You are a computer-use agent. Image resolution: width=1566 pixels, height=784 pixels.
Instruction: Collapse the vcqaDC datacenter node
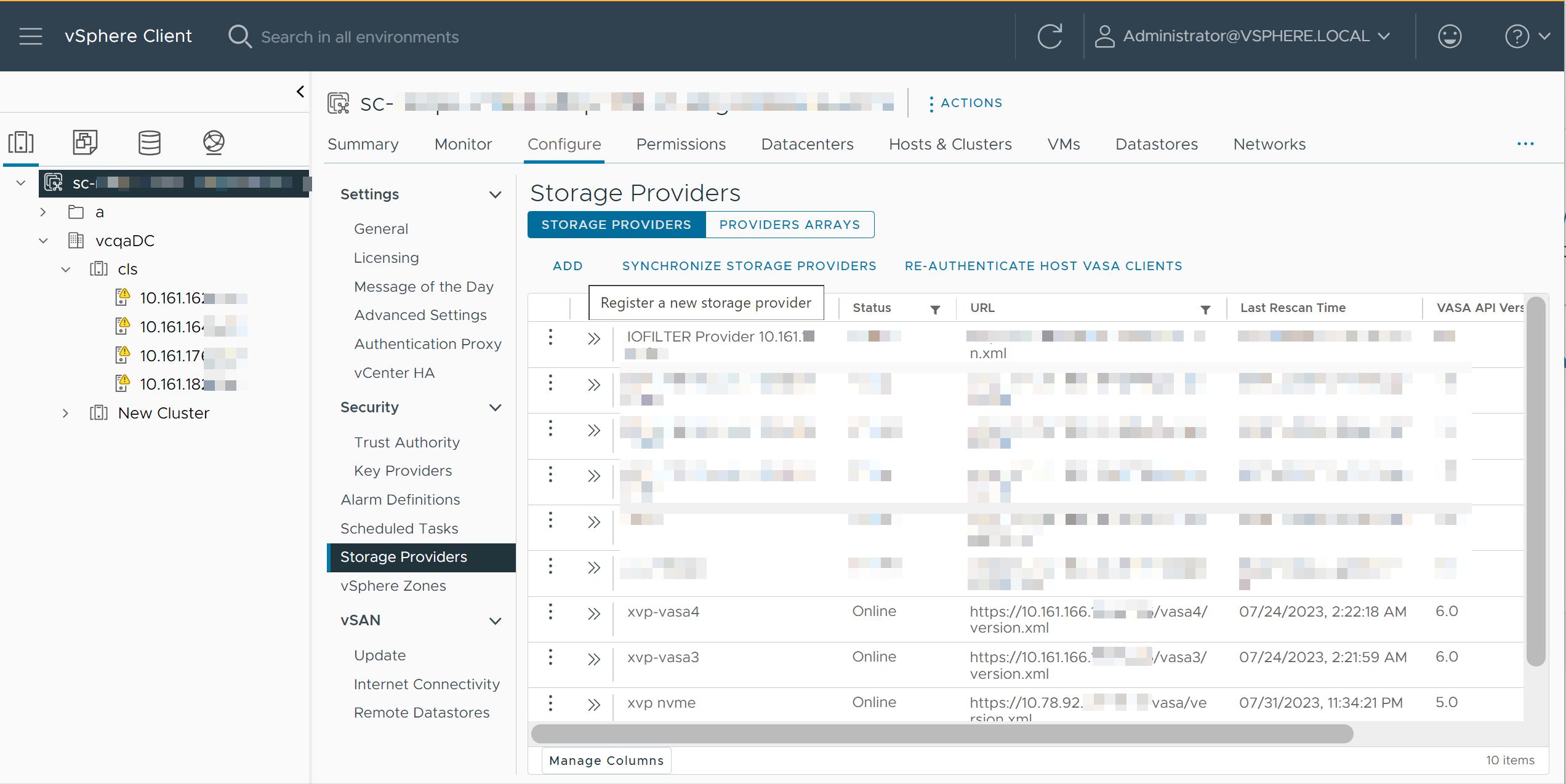coord(43,241)
